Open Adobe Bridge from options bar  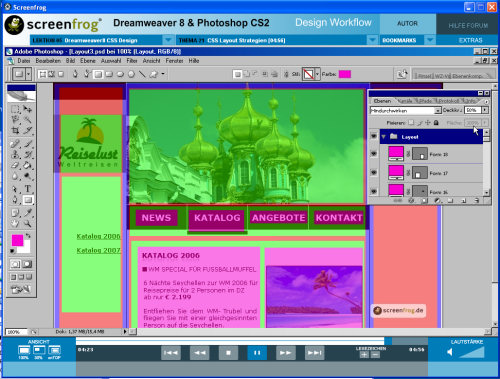tap(402, 74)
